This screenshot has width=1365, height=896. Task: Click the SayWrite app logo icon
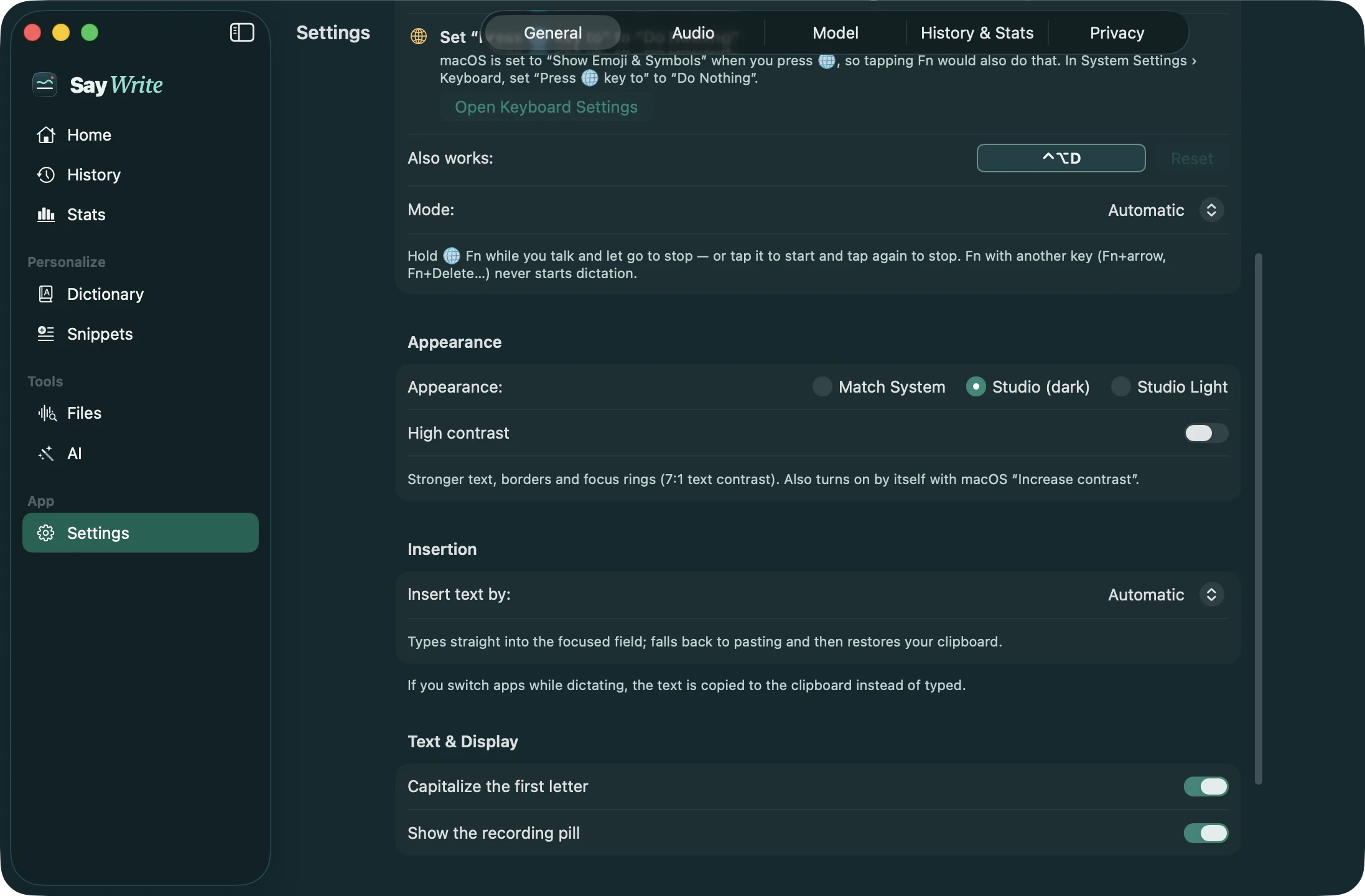[45, 85]
